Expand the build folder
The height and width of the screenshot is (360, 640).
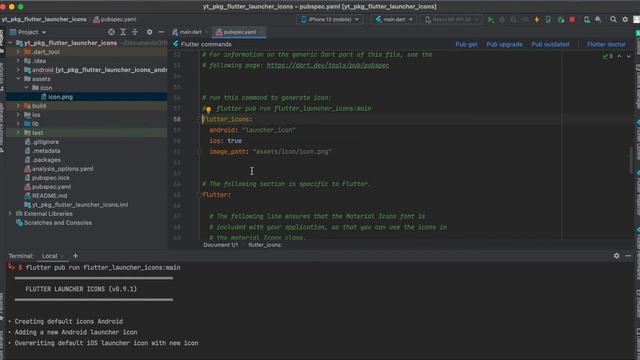pos(18,106)
